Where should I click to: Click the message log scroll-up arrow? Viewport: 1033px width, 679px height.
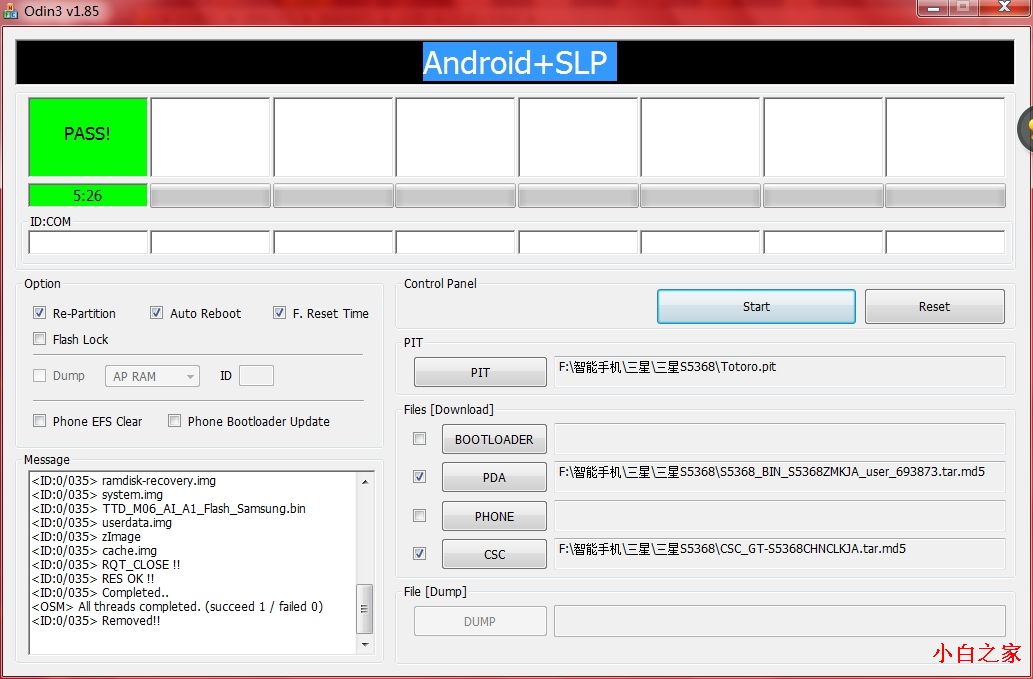365,482
